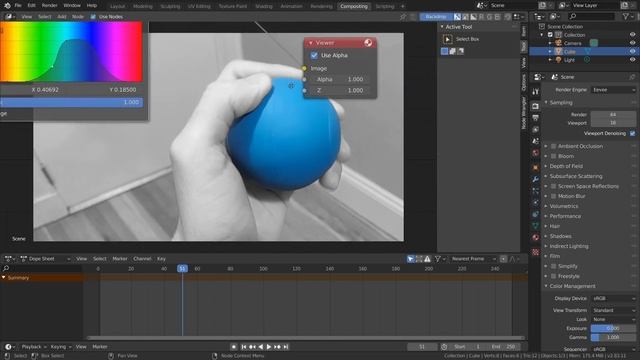Open the Dope Sheet mode dropdown
Screen dimensions: 640x360
(x=45, y=259)
